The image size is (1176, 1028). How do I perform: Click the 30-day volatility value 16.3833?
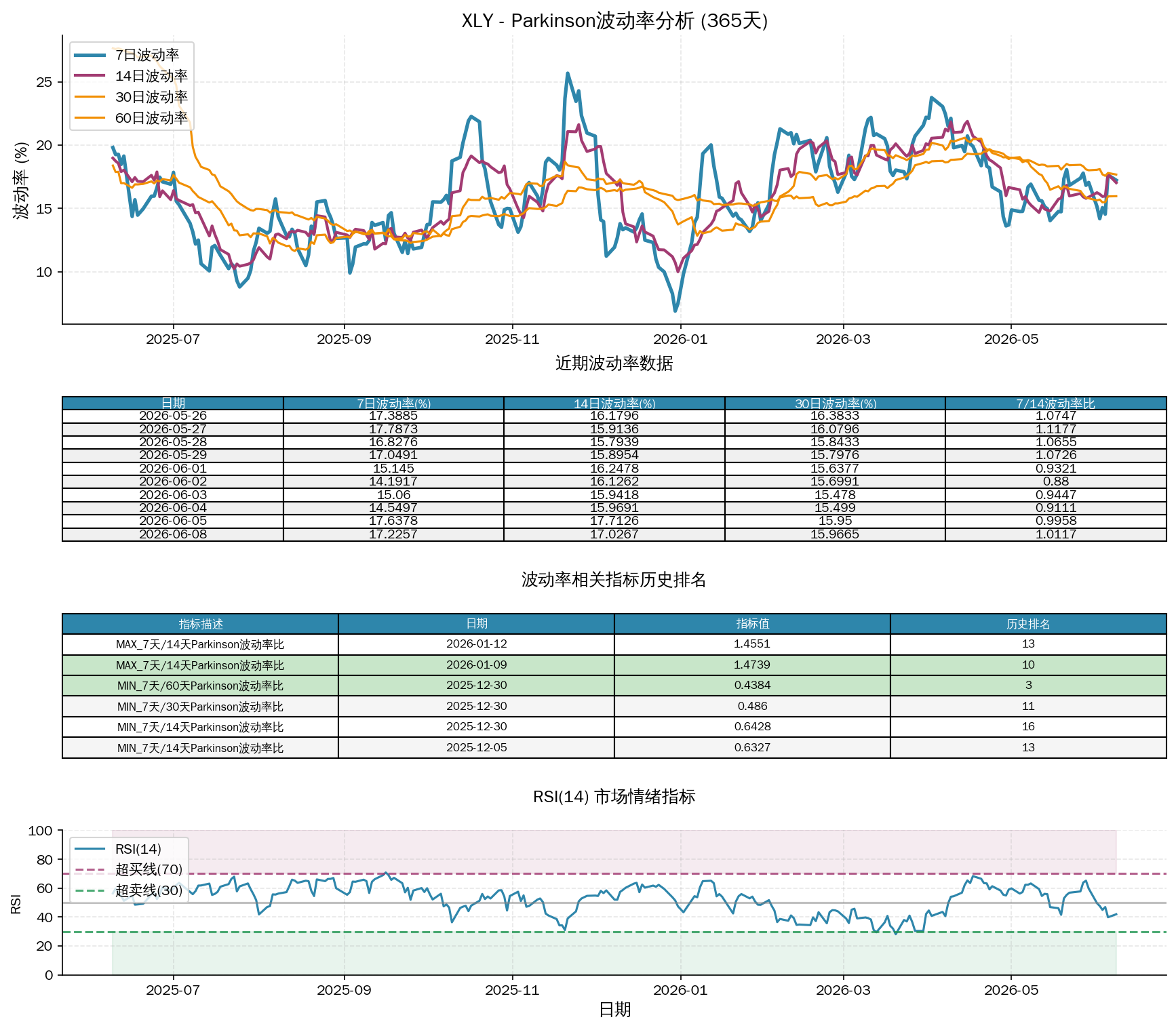[836, 416]
